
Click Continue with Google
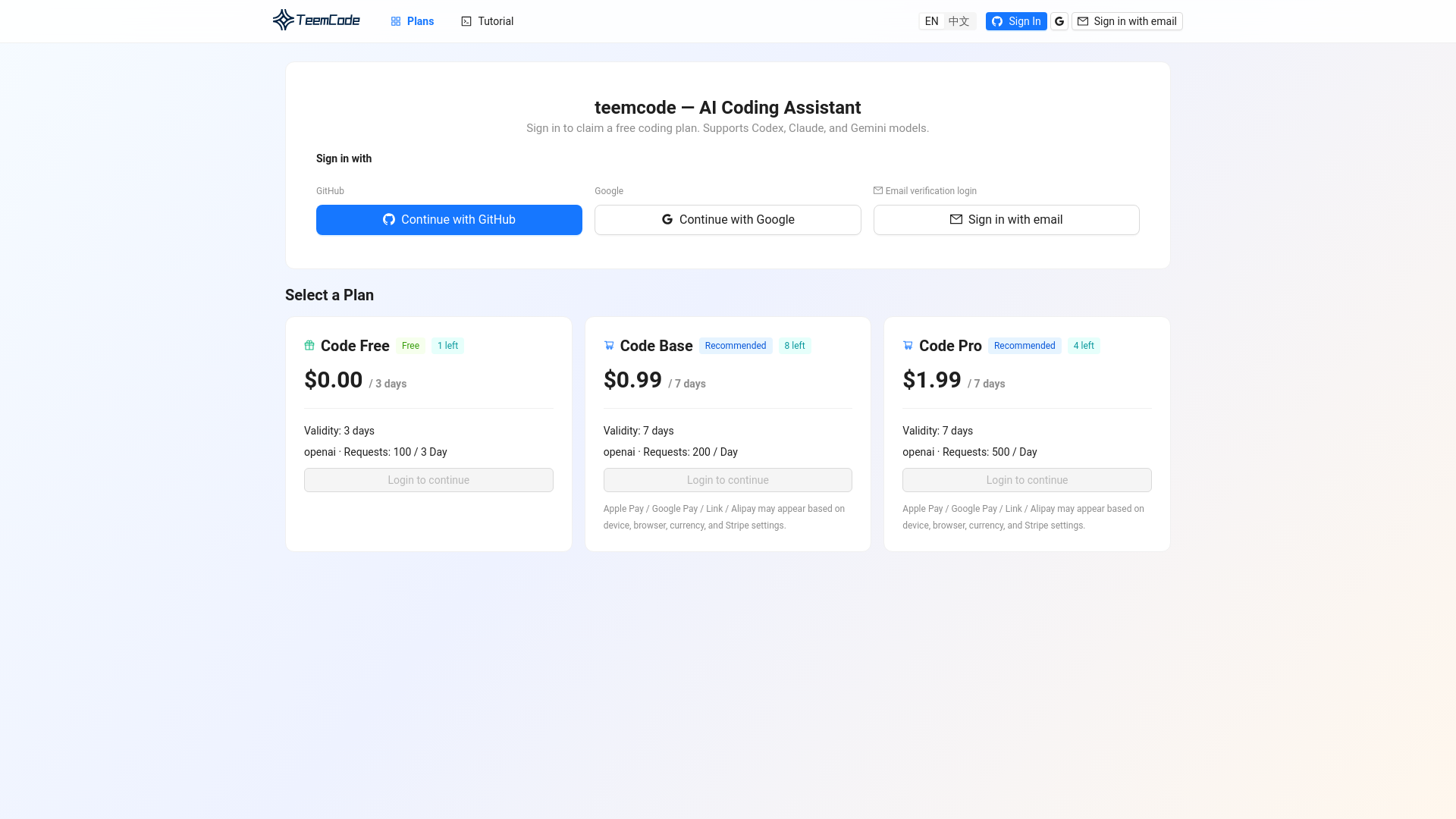728,220
